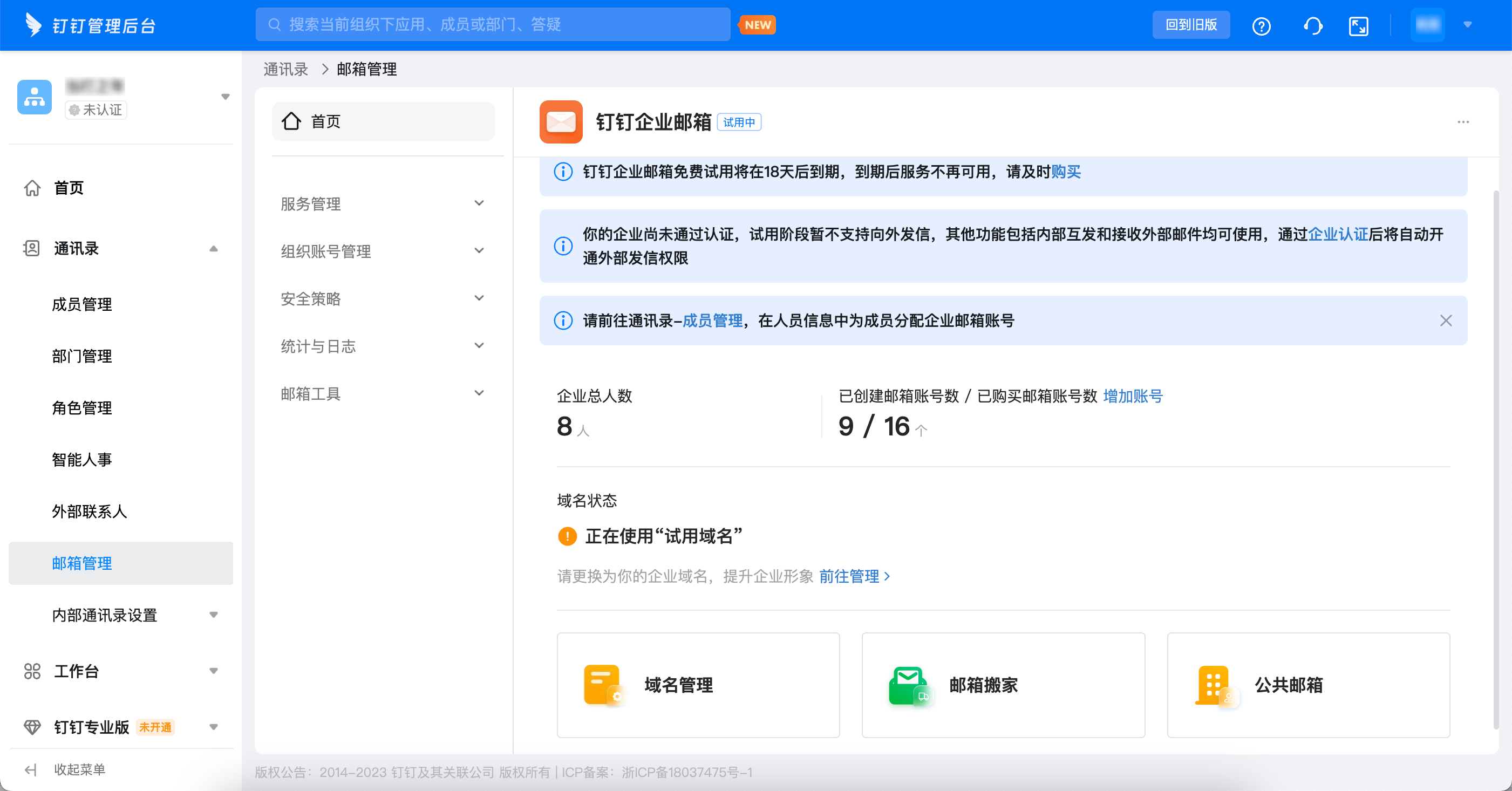Click 前往管理 domain link
Image resolution: width=1512 pixels, height=791 pixels.
pyautogui.click(x=855, y=576)
